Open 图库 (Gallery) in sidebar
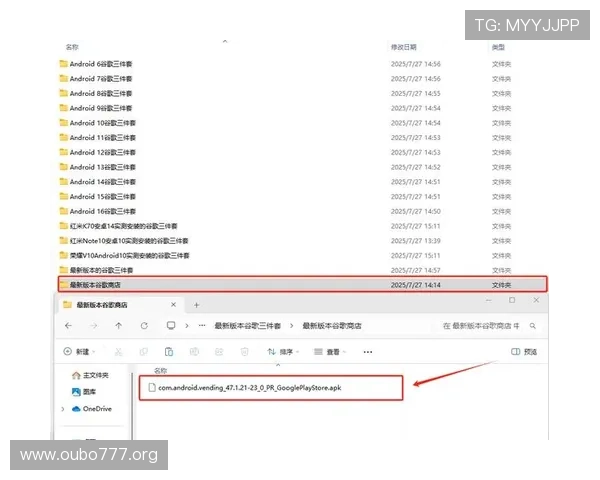 click(x=84, y=392)
